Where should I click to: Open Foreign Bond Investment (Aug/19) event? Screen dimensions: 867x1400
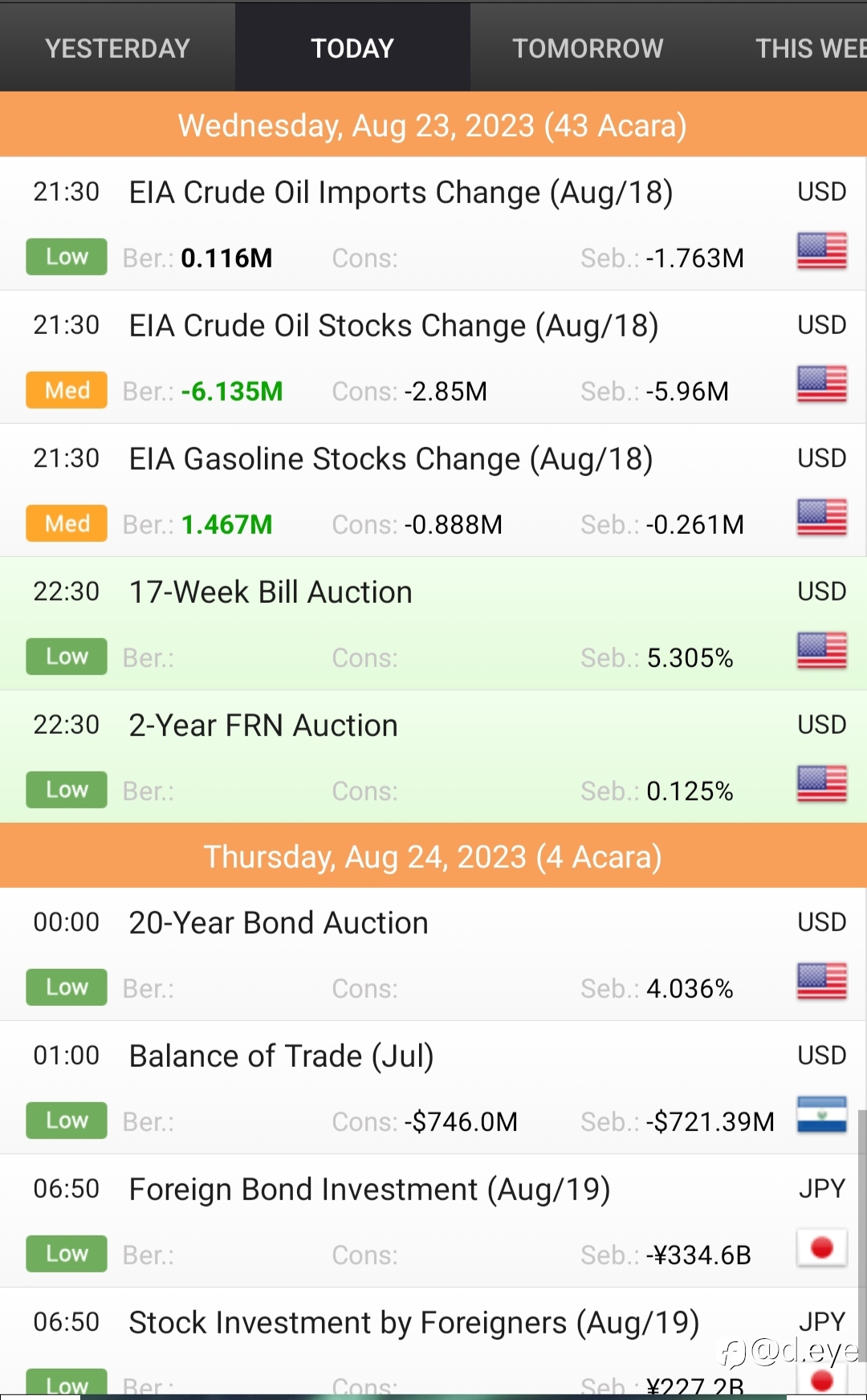[369, 1190]
